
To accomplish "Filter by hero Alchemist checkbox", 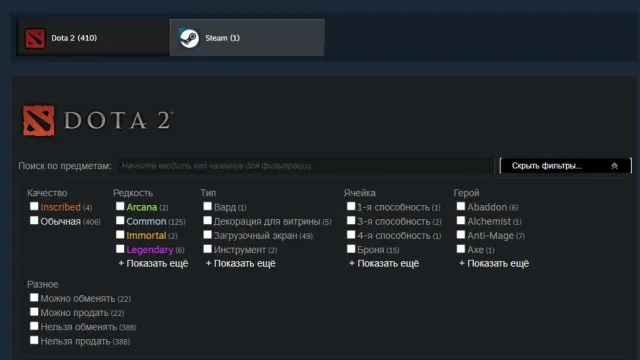I will 461,221.
